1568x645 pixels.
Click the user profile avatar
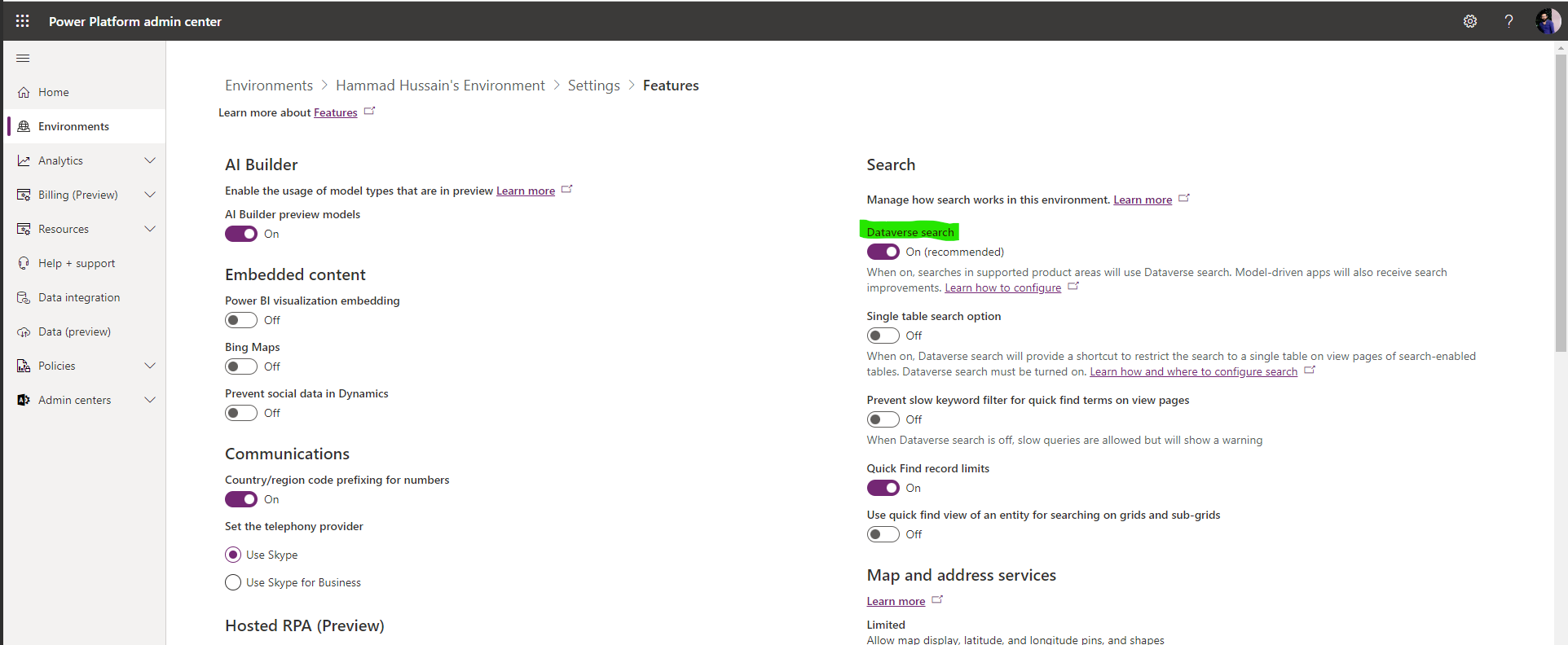click(x=1547, y=21)
